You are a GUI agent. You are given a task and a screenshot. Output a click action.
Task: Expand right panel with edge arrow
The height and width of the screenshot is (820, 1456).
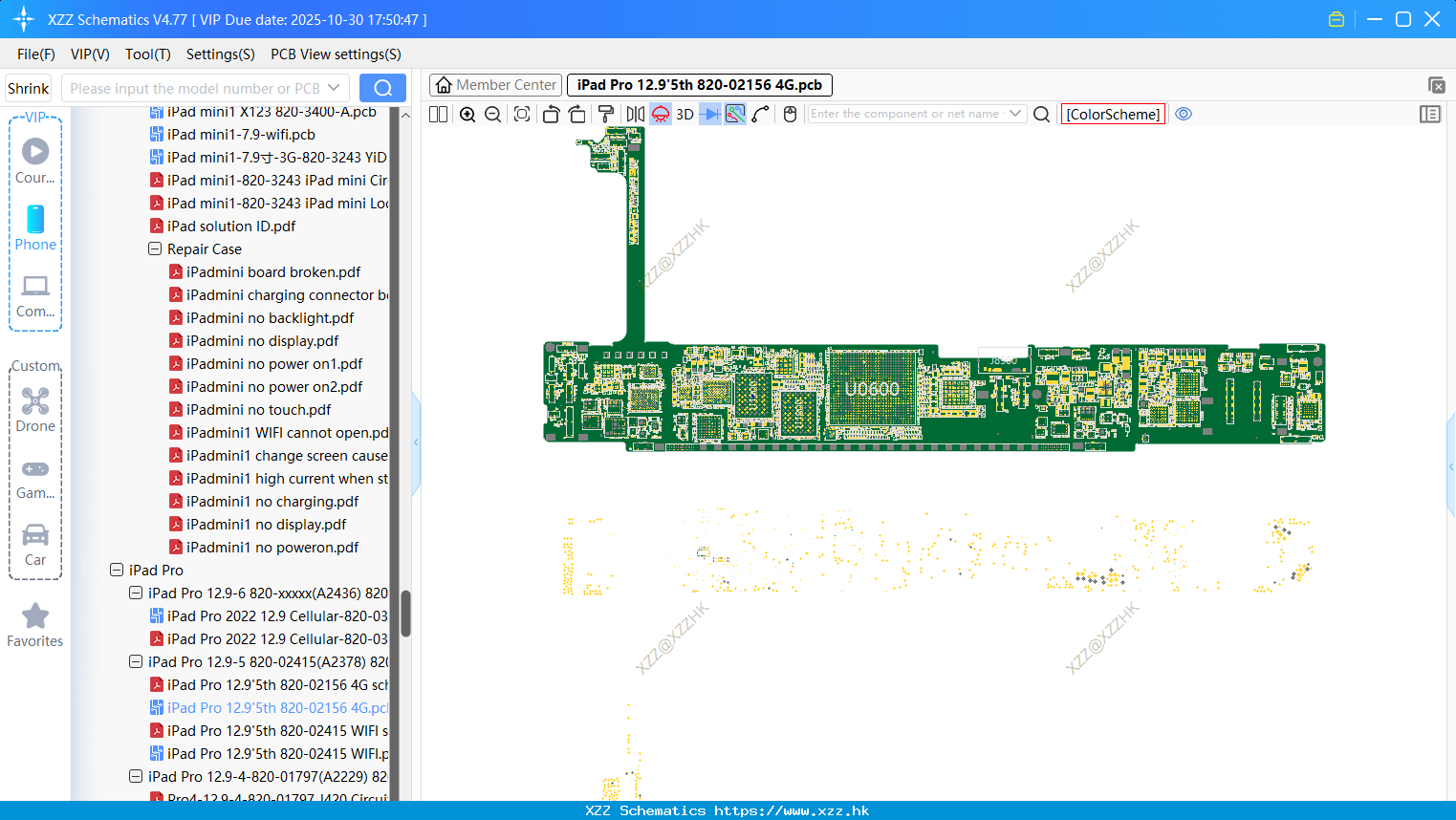pos(1451,466)
